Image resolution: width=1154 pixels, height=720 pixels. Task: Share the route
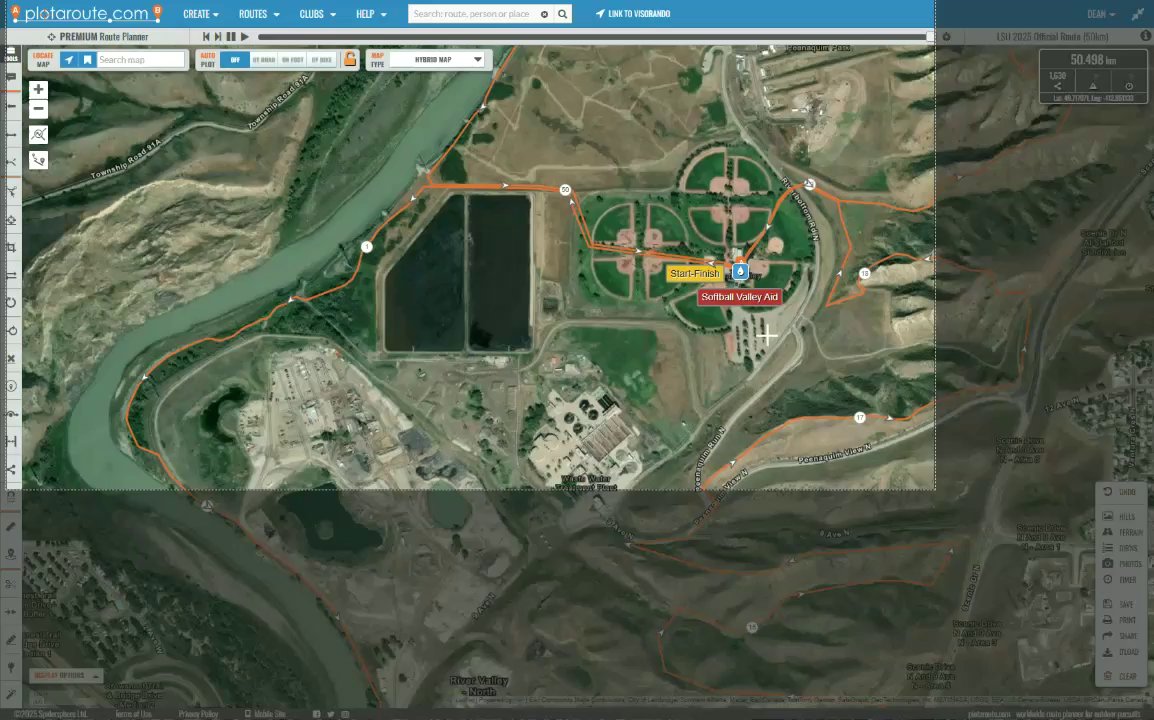click(x=1119, y=635)
